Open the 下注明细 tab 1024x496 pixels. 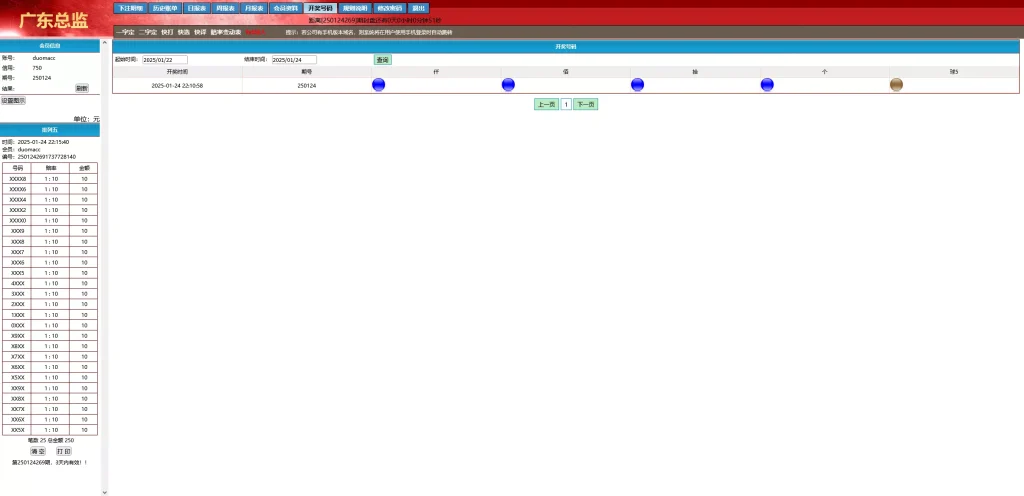pos(129,8)
